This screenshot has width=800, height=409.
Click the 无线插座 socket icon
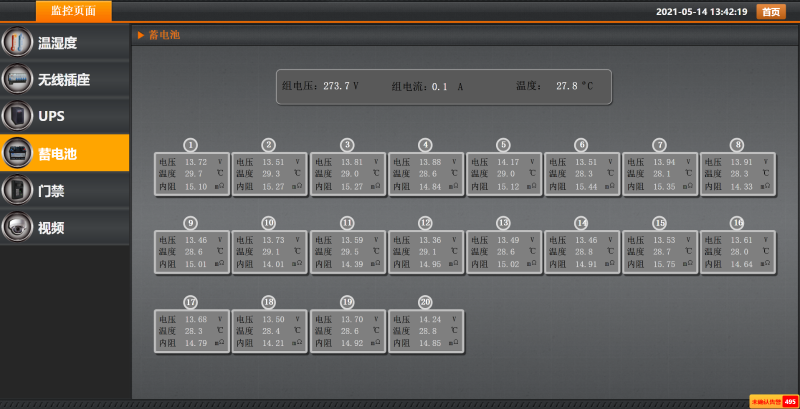point(16,79)
